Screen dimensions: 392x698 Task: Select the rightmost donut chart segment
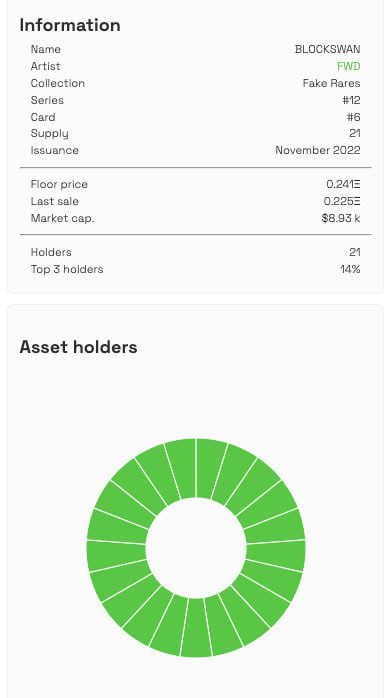276,555
